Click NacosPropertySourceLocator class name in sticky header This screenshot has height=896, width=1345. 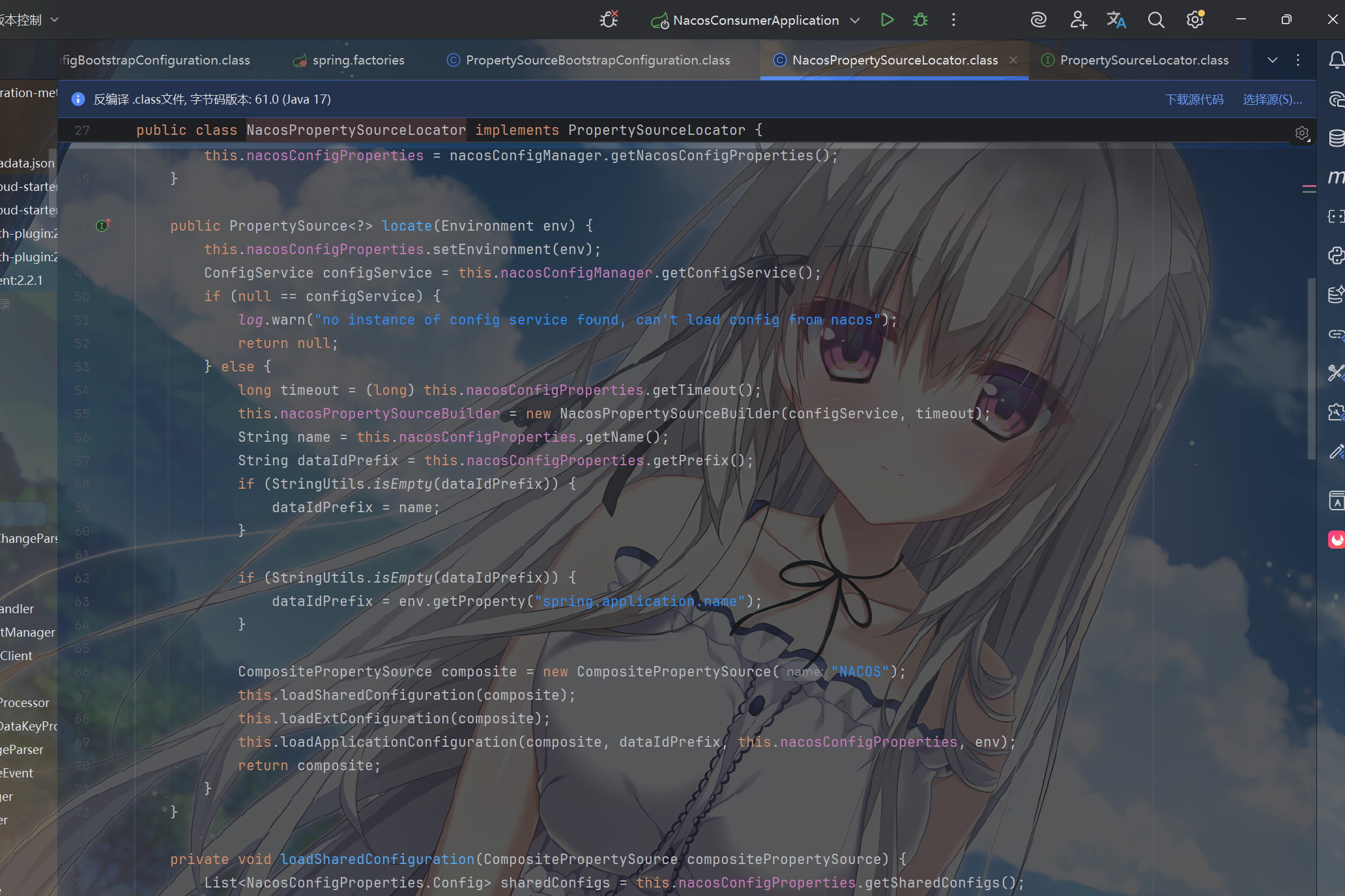(356, 130)
